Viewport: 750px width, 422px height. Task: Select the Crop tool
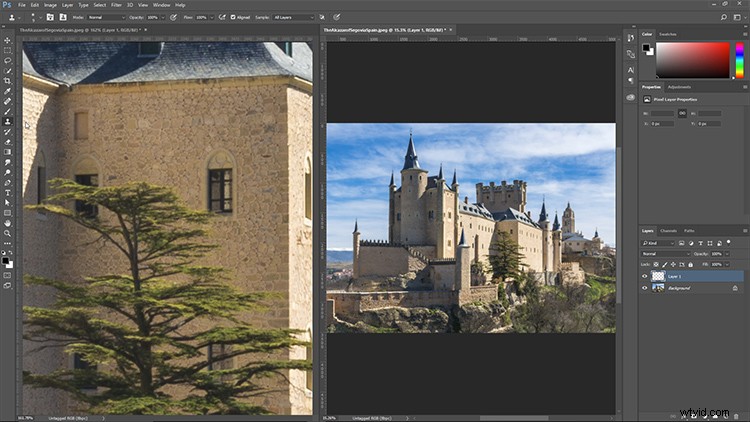coord(7,81)
